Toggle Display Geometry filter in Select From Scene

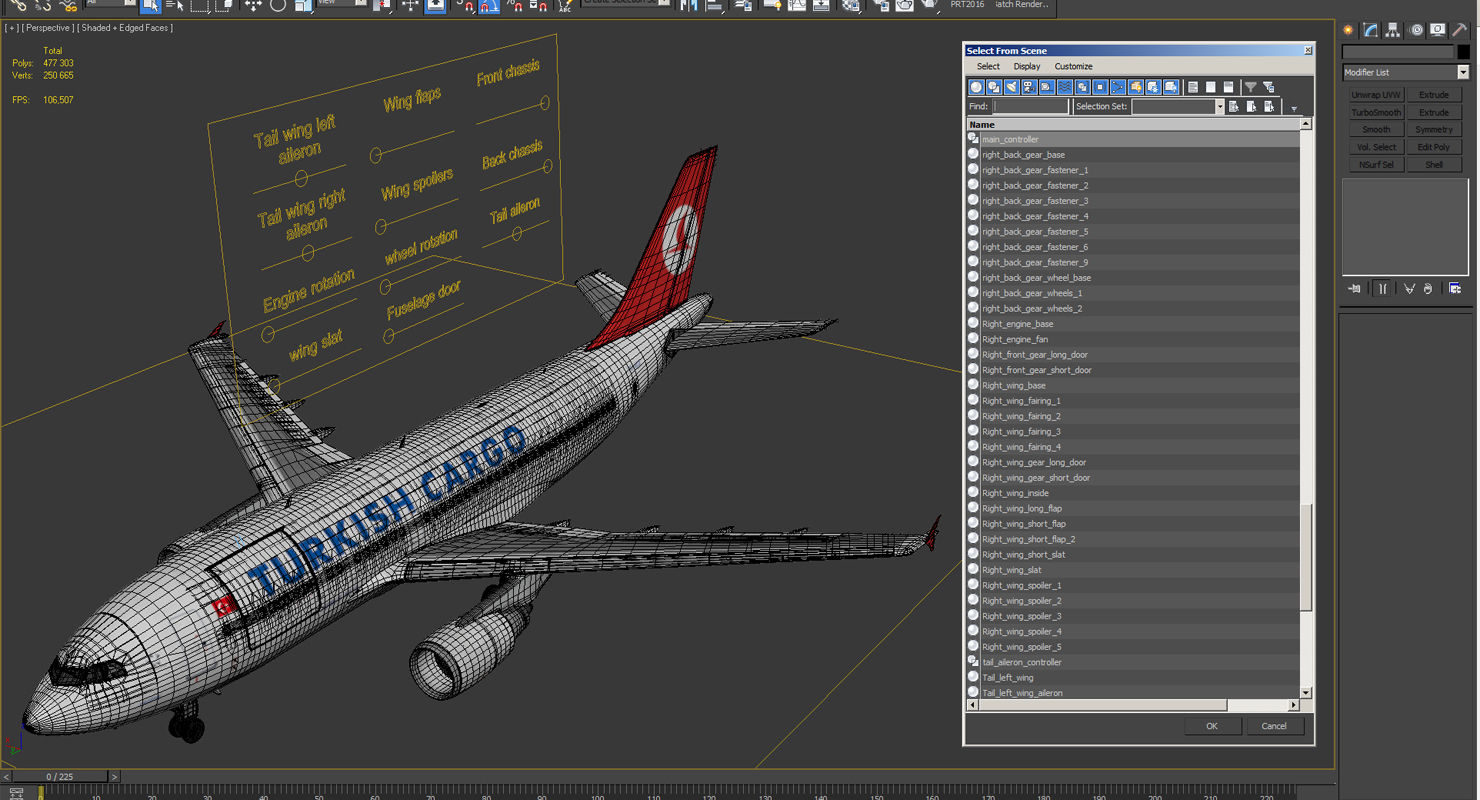coord(977,87)
